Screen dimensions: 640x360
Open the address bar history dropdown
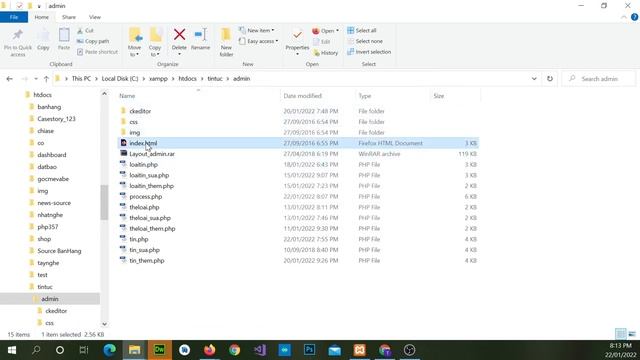pos(534,79)
